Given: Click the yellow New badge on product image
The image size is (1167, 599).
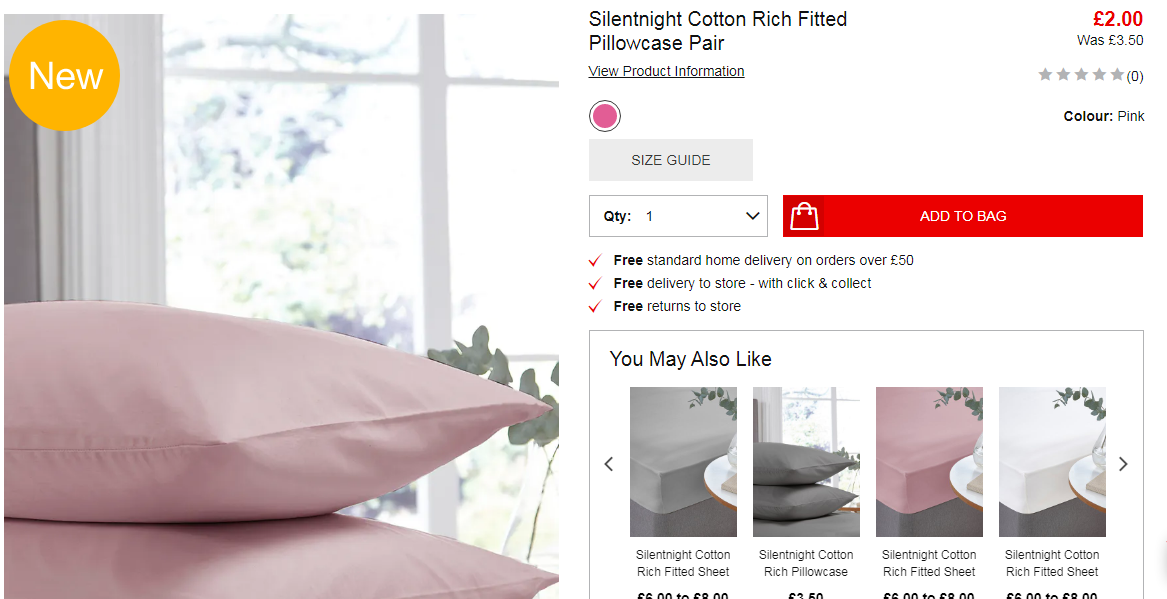Looking at the screenshot, I should pos(64,75).
